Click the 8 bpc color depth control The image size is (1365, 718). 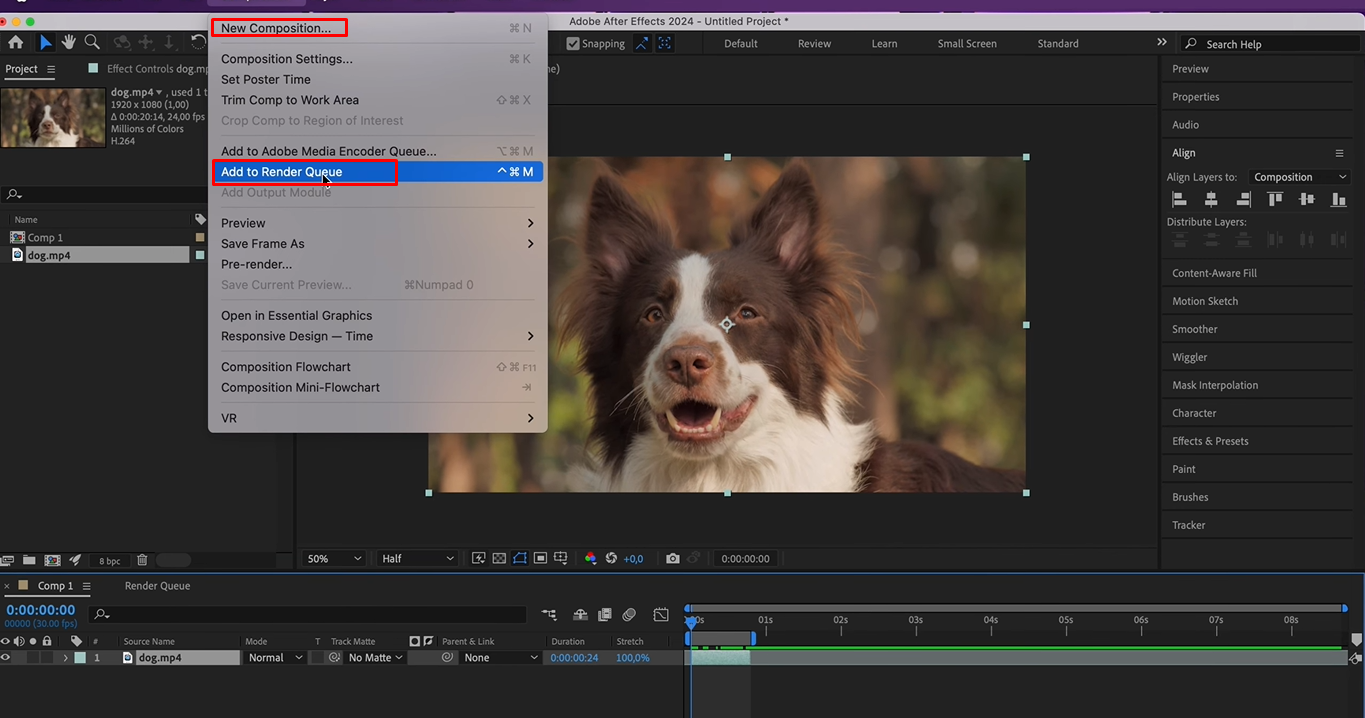(x=109, y=559)
